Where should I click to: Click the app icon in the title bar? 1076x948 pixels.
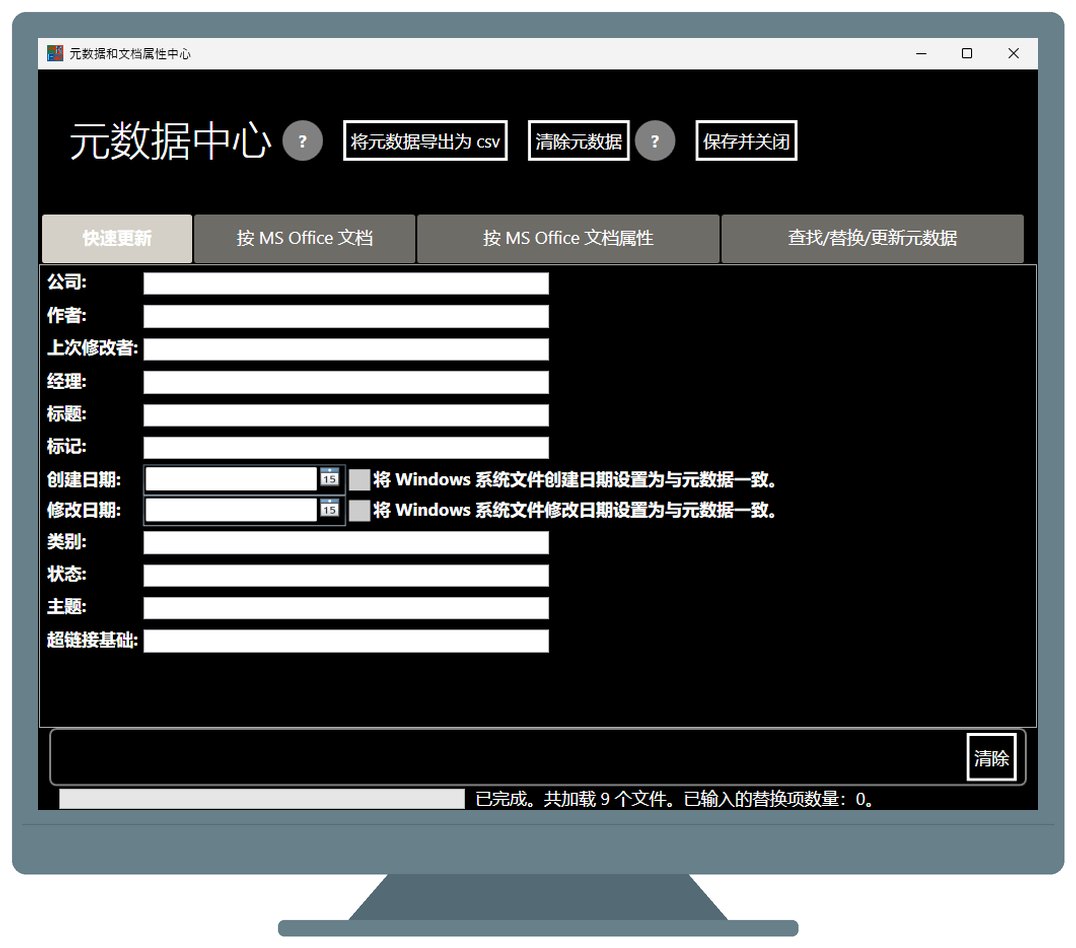[55, 53]
